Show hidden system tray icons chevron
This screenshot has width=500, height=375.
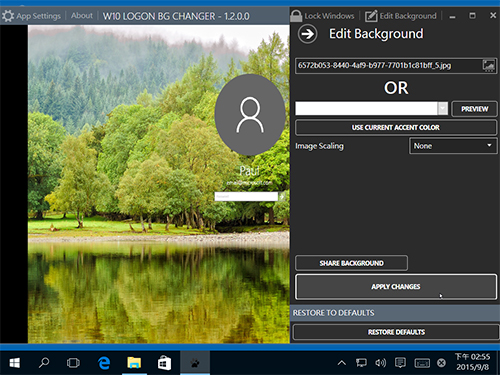342,363
